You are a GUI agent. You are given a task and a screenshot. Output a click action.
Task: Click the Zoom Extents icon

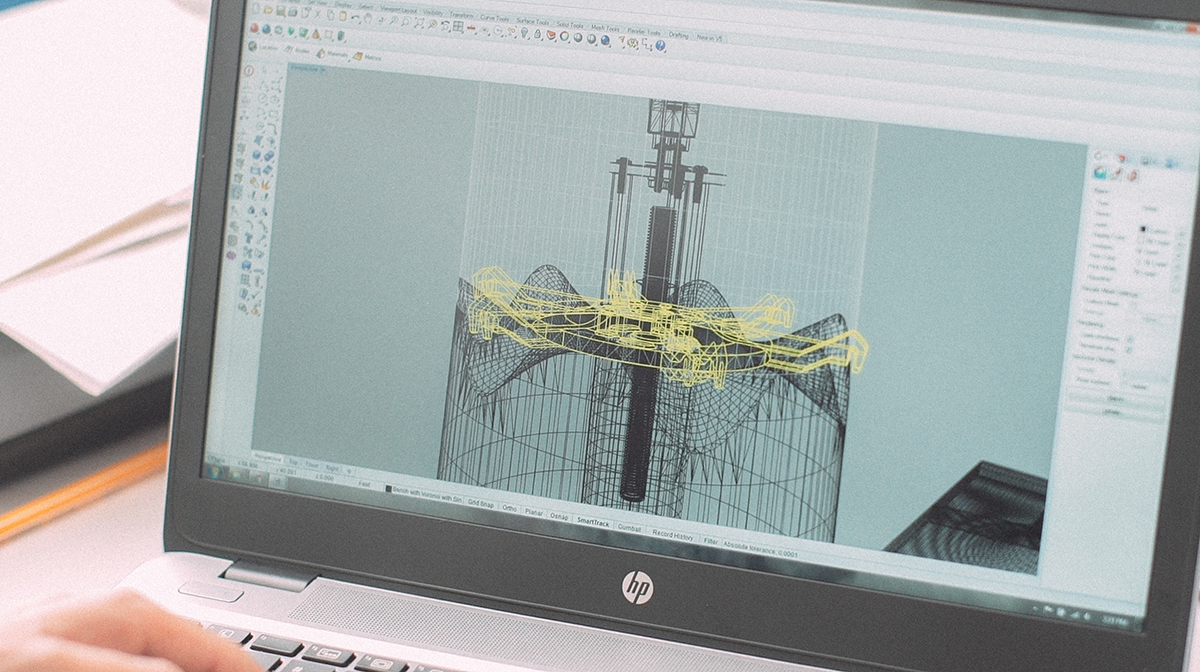tap(419, 24)
